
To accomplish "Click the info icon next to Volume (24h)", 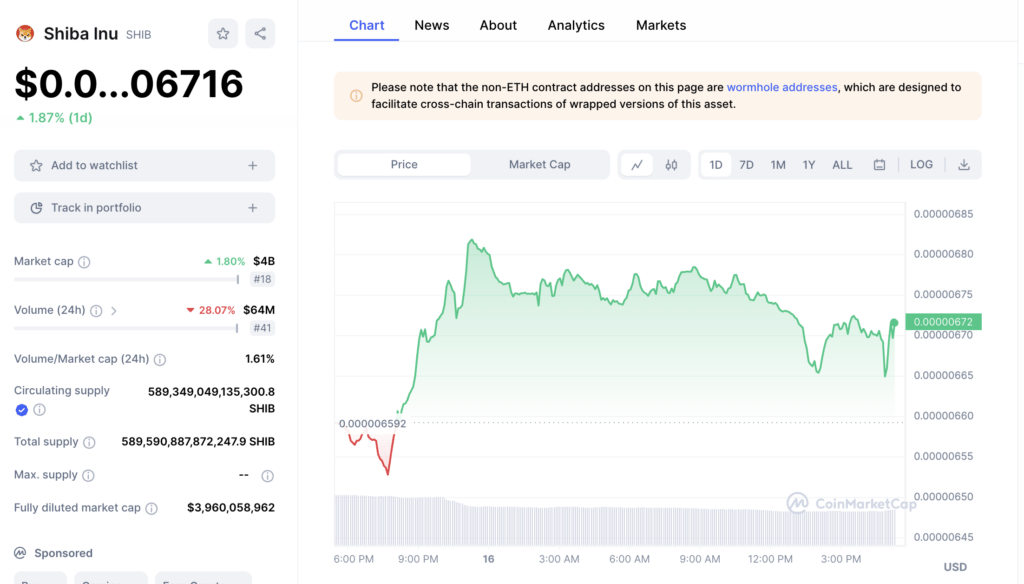I will 96,311.
